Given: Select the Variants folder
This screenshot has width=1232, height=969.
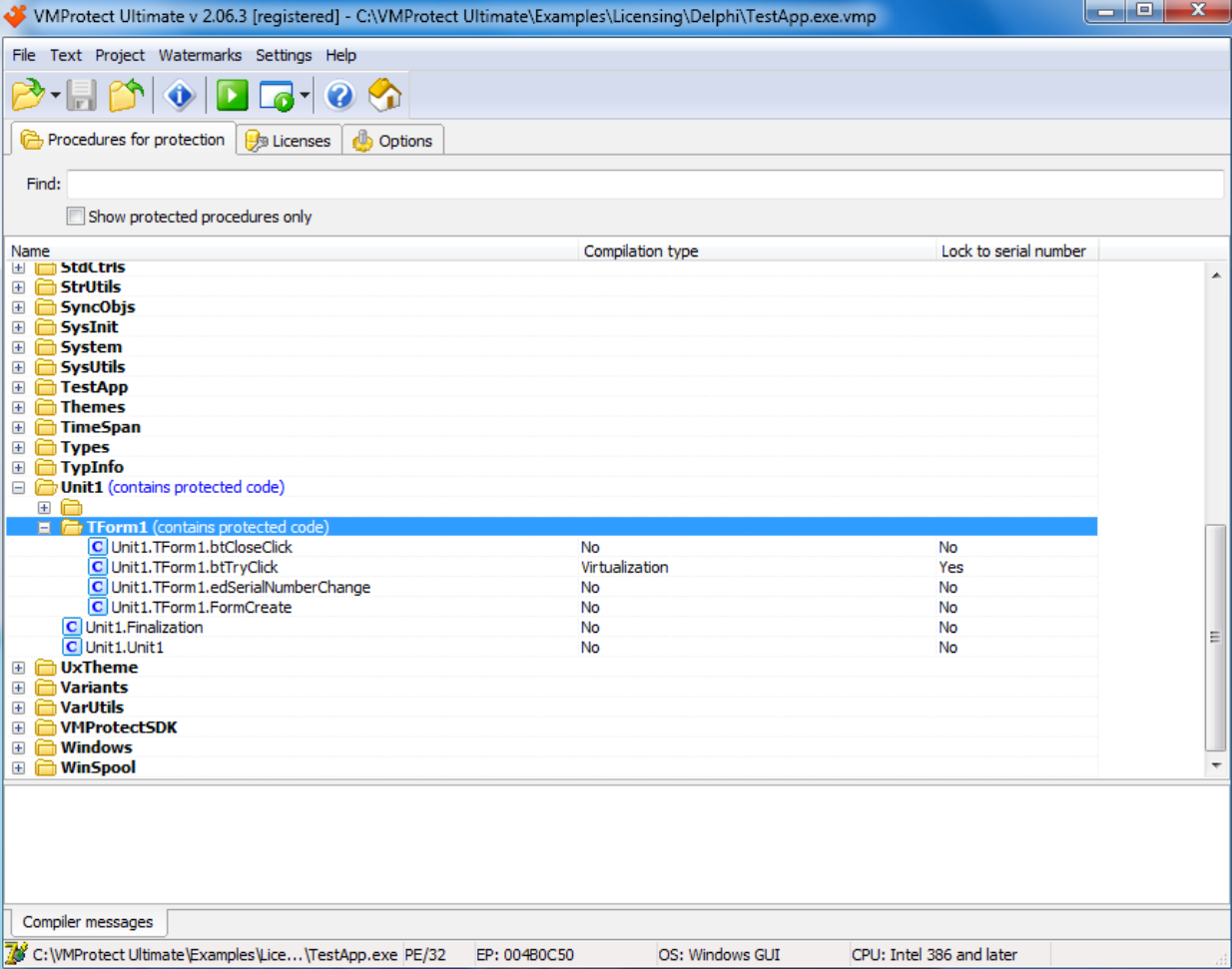Looking at the screenshot, I should click(94, 687).
